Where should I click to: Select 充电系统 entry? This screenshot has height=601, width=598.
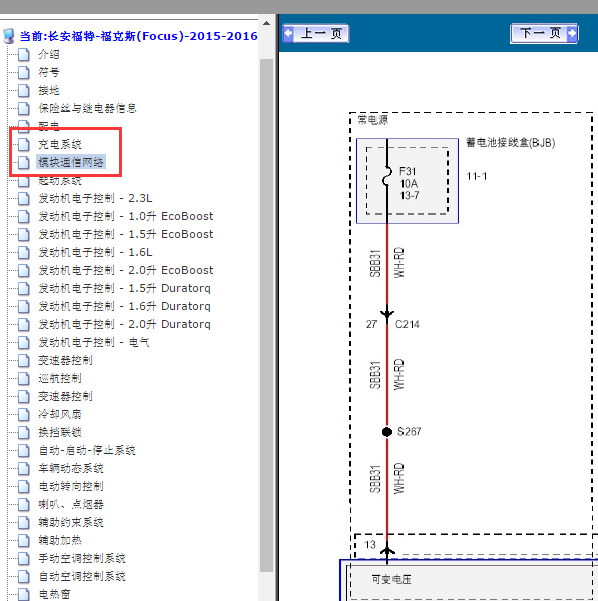60,145
